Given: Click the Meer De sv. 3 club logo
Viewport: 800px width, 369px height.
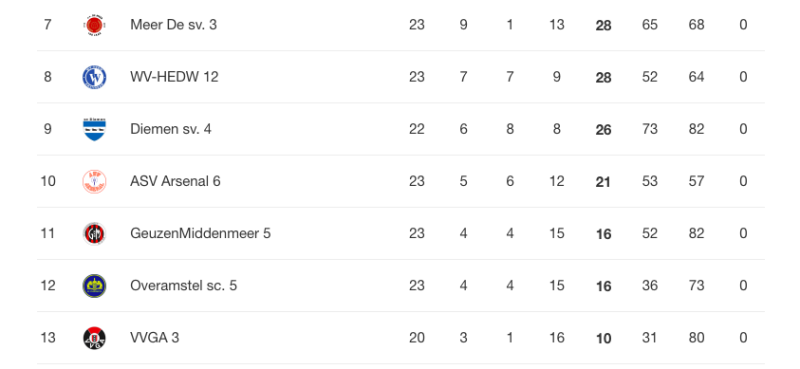Looking at the screenshot, I should point(94,25).
